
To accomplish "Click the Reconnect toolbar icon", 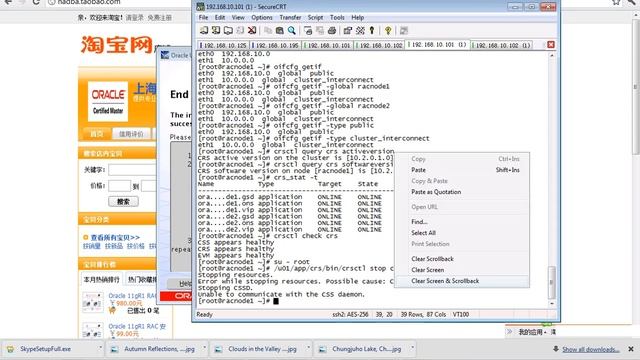I will [240, 30].
